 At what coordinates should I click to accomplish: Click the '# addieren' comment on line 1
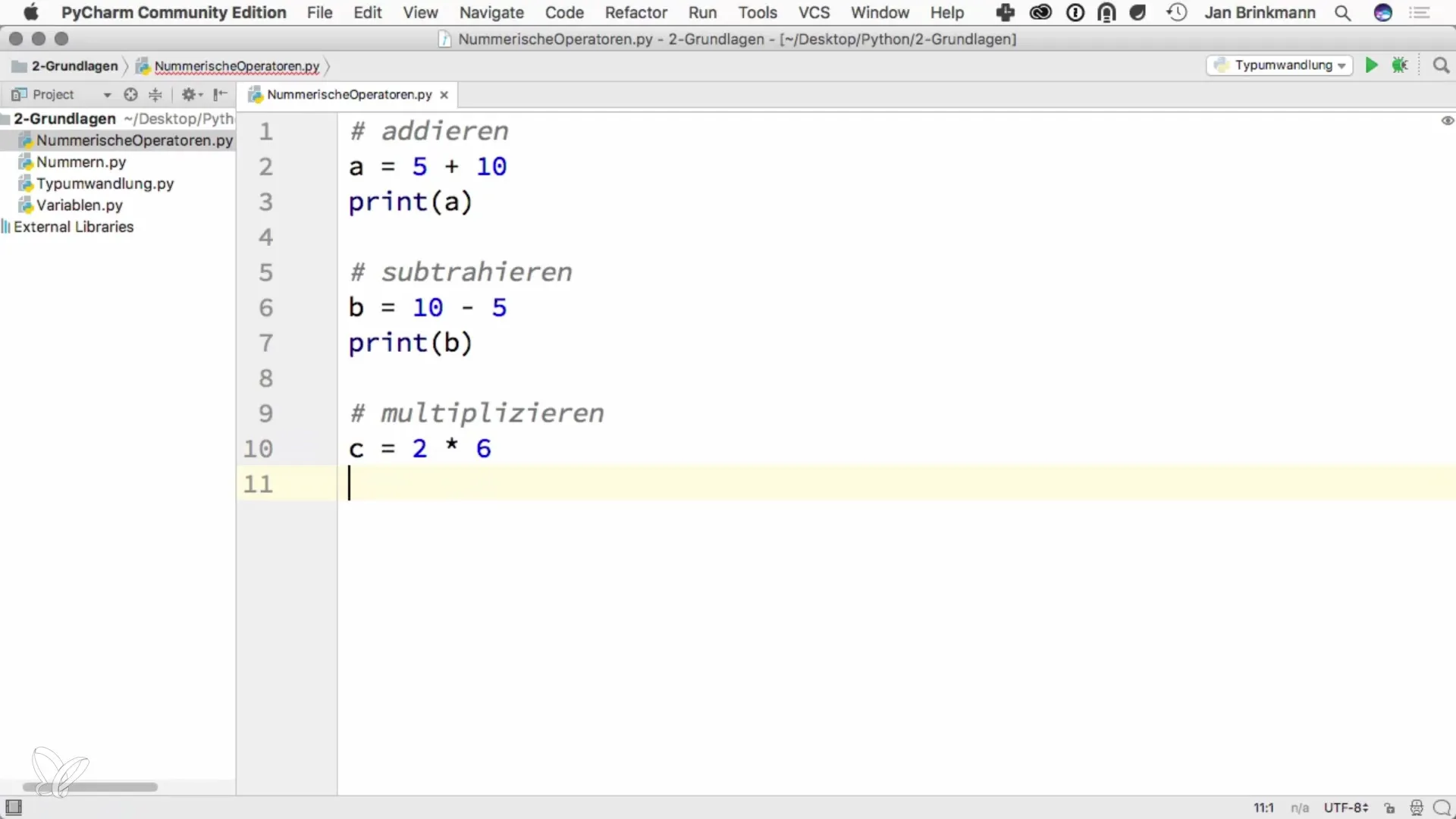[x=429, y=131]
